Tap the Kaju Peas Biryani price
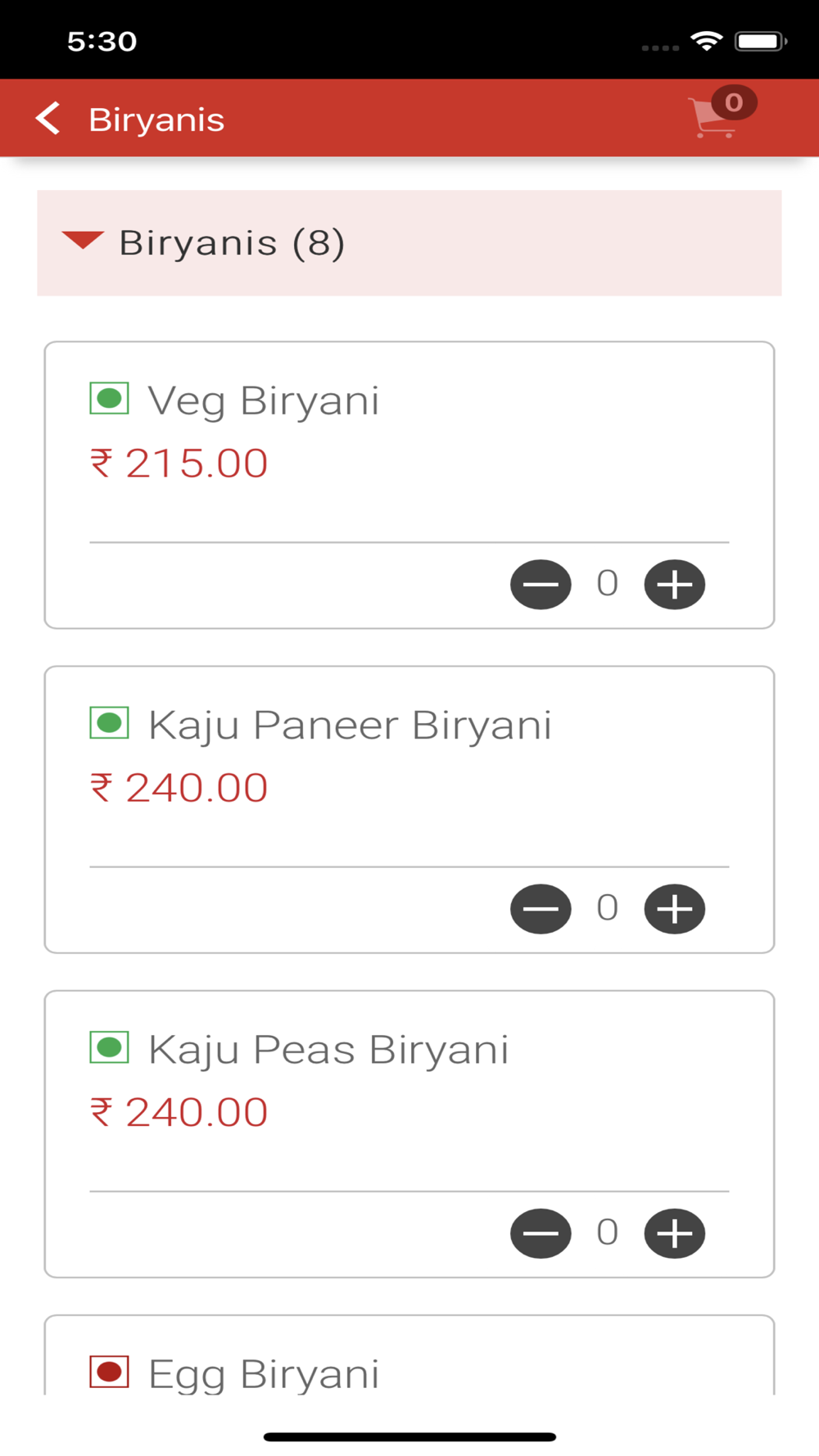Image resolution: width=819 pixels, height=1456 pixels. [179, 1112]
